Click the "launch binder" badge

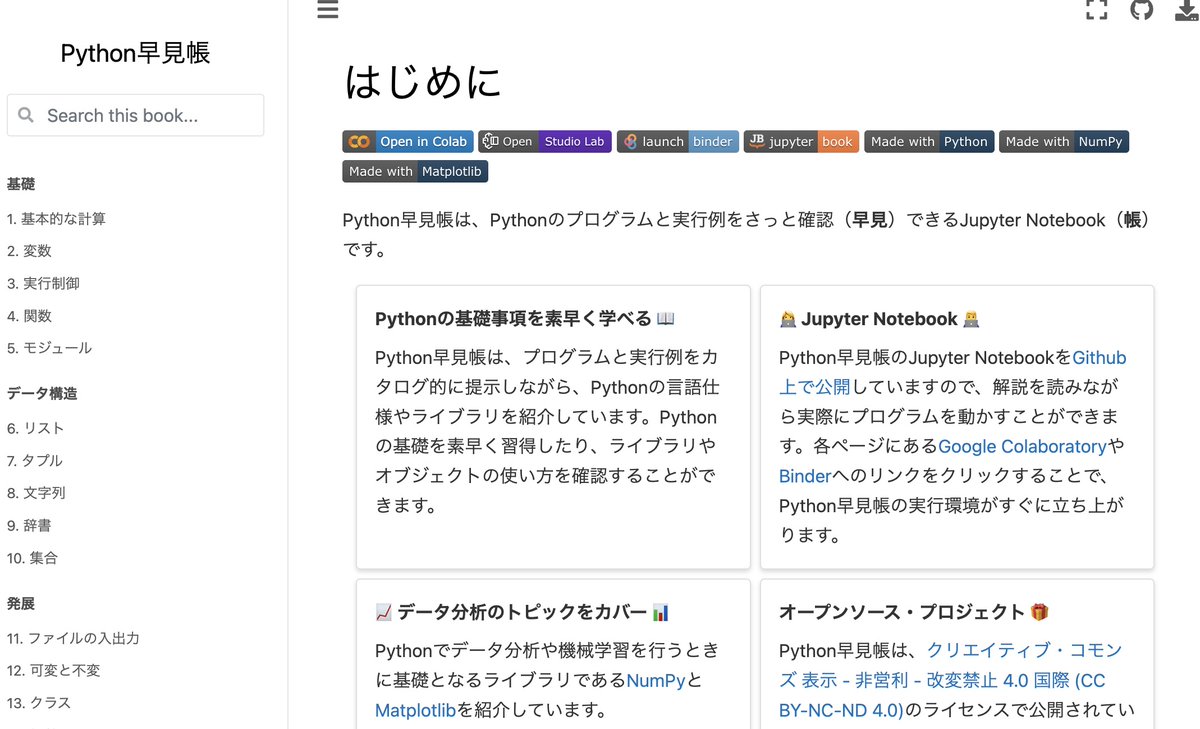point(677,141)
